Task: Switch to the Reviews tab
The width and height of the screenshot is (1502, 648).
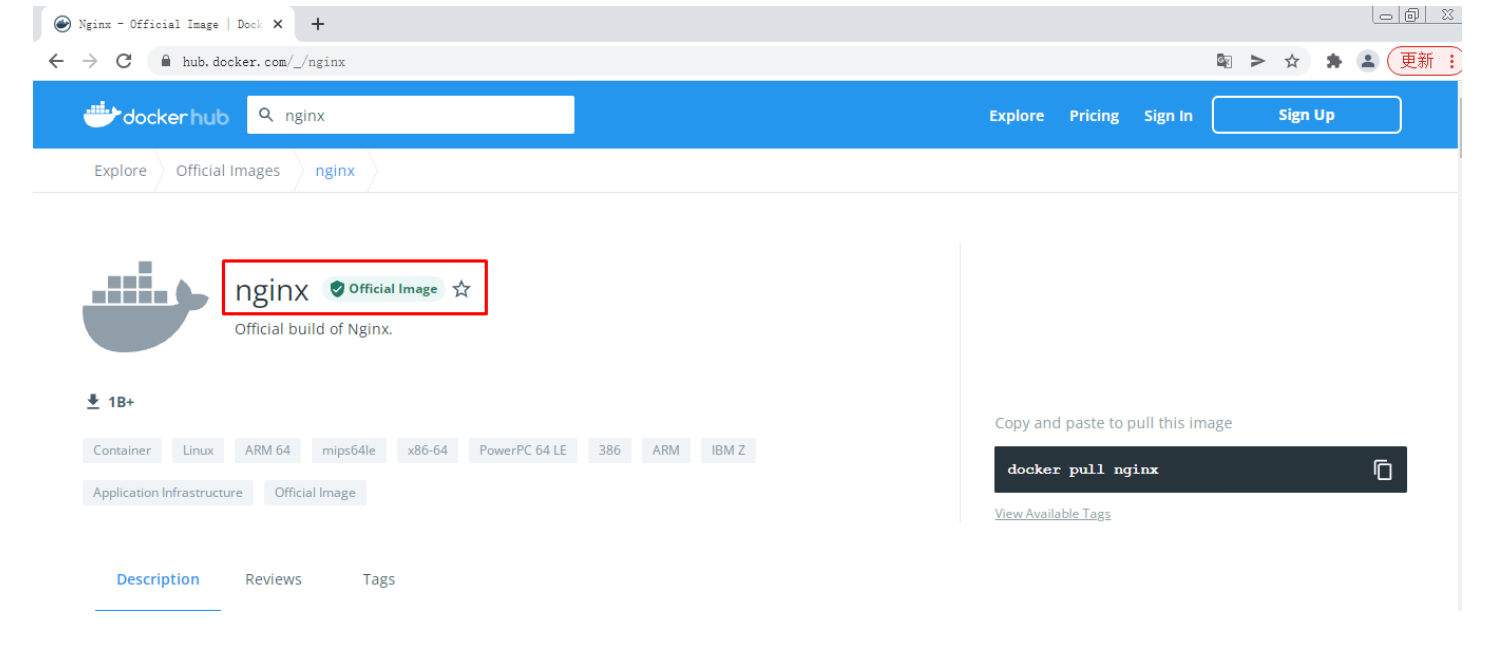Action: click(x=273, y=580)
